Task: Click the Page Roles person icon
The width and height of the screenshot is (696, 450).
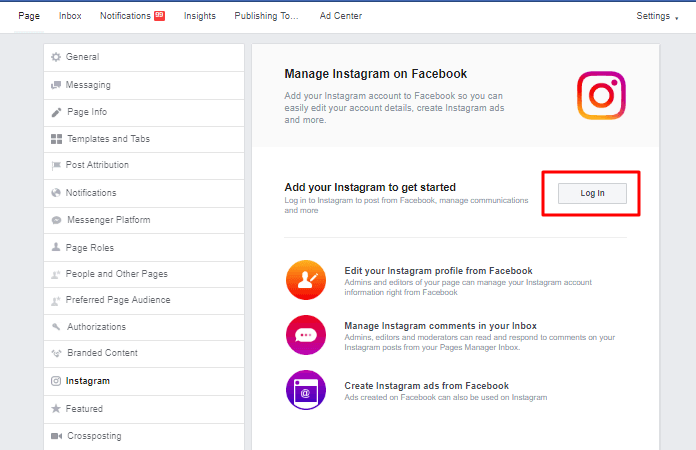Action: point(56,247)
